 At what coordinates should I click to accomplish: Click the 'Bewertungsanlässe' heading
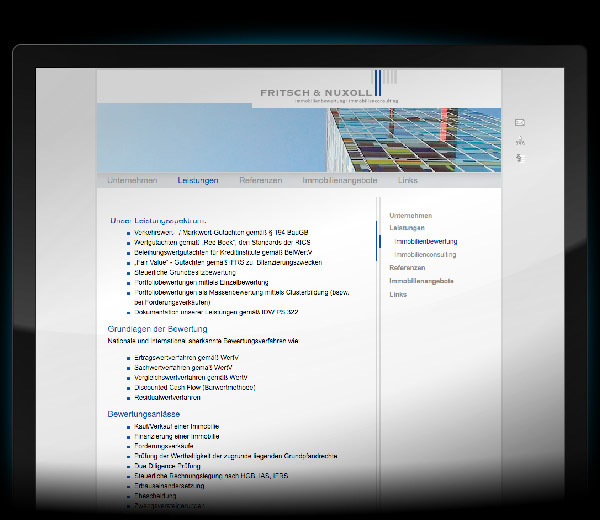tap(143, 414)
